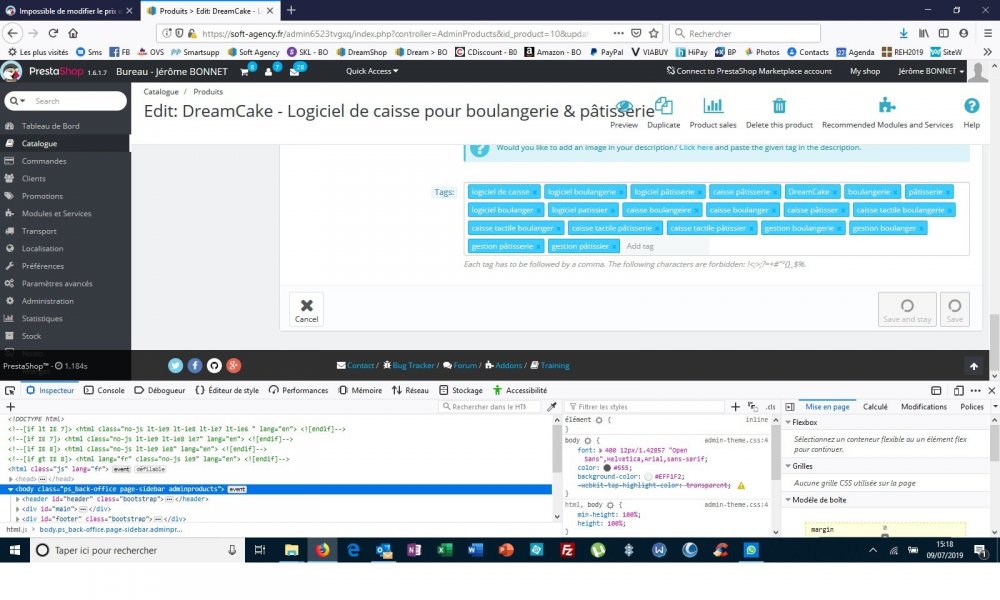Reload the current page
This screenshot has width=1000, height=600.
[x=53, y=33]
